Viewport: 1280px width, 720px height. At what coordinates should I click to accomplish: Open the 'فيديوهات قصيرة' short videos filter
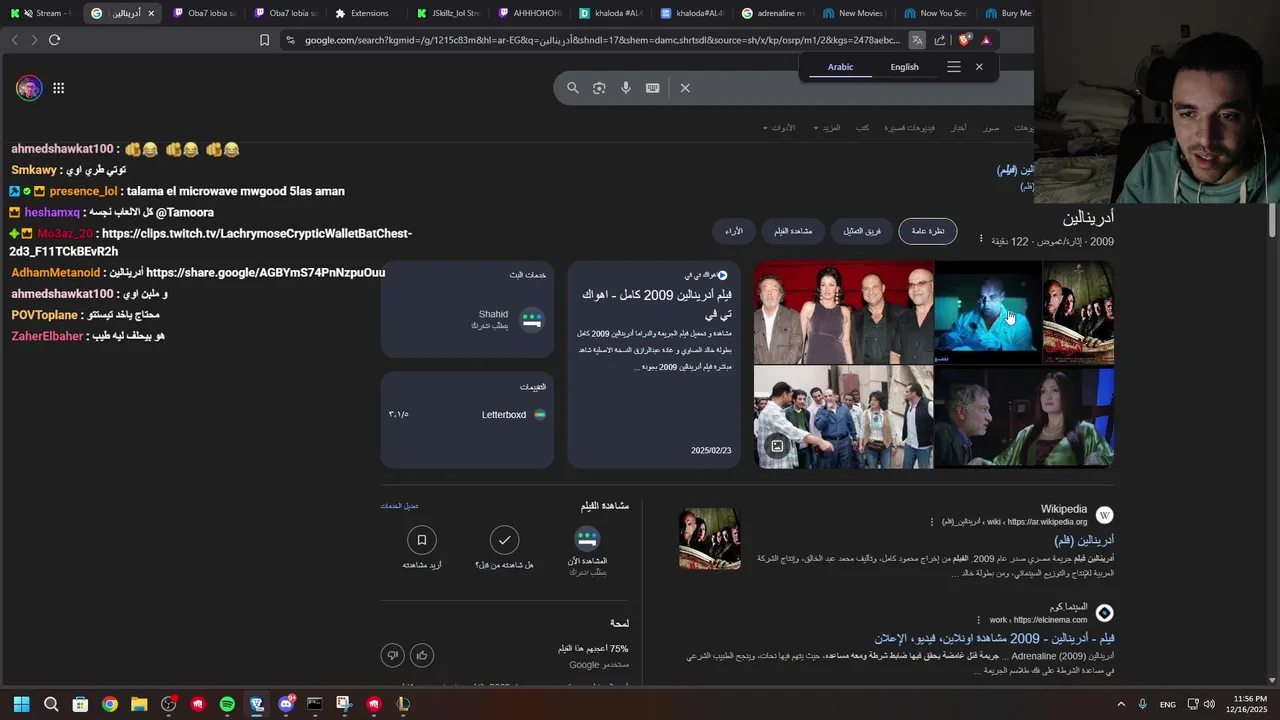(911, 128)
